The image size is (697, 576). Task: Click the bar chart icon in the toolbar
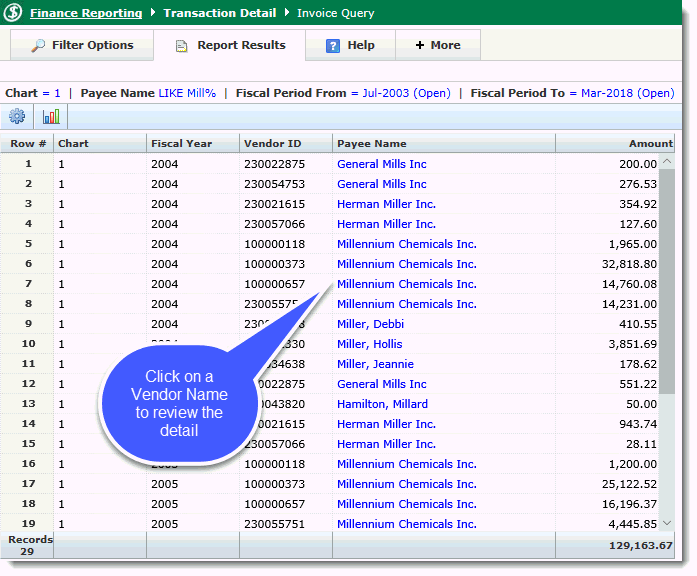[50, 116]
